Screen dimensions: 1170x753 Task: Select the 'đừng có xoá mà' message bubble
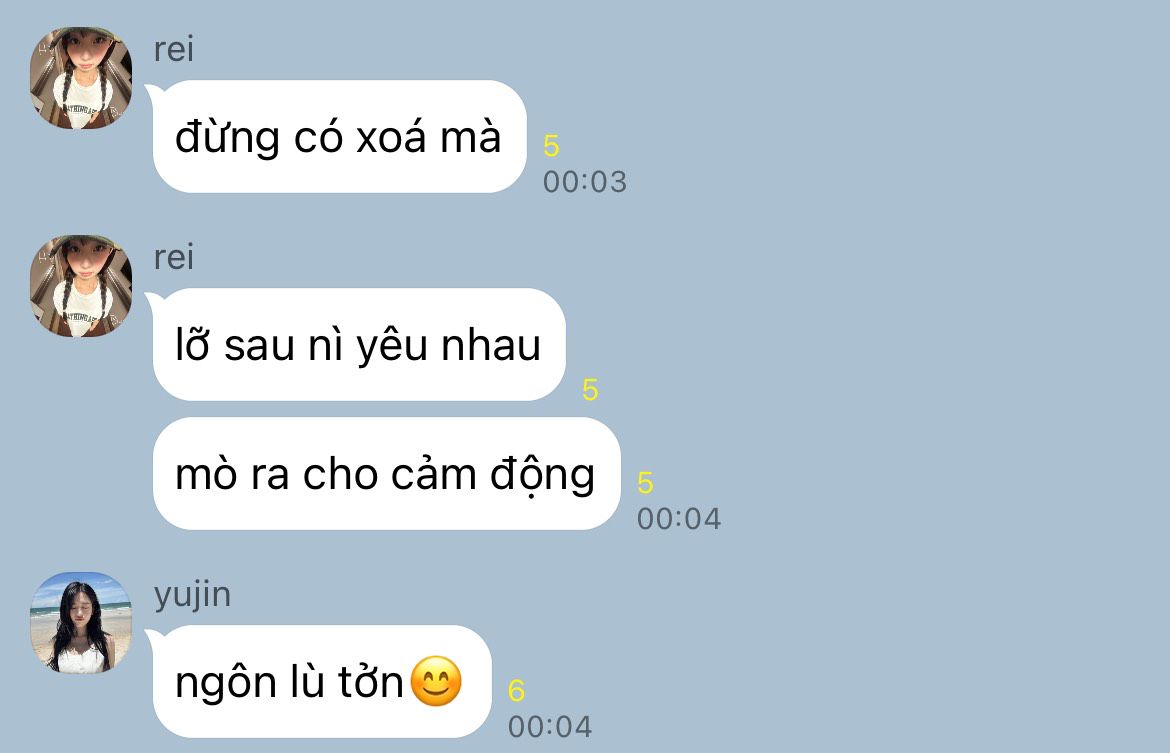(340, 137)
